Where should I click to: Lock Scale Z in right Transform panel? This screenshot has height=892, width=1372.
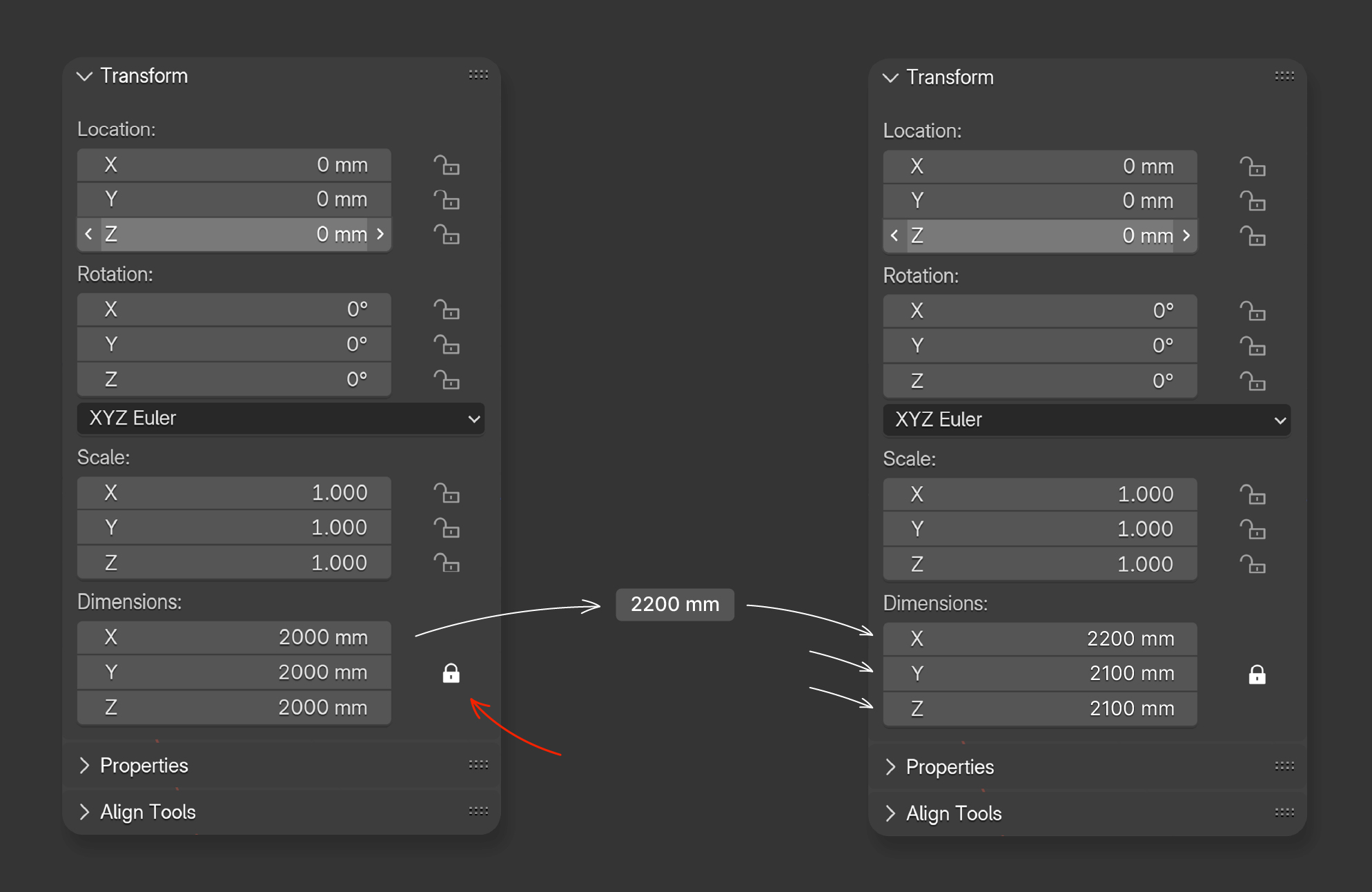[x=1253, y=565]
